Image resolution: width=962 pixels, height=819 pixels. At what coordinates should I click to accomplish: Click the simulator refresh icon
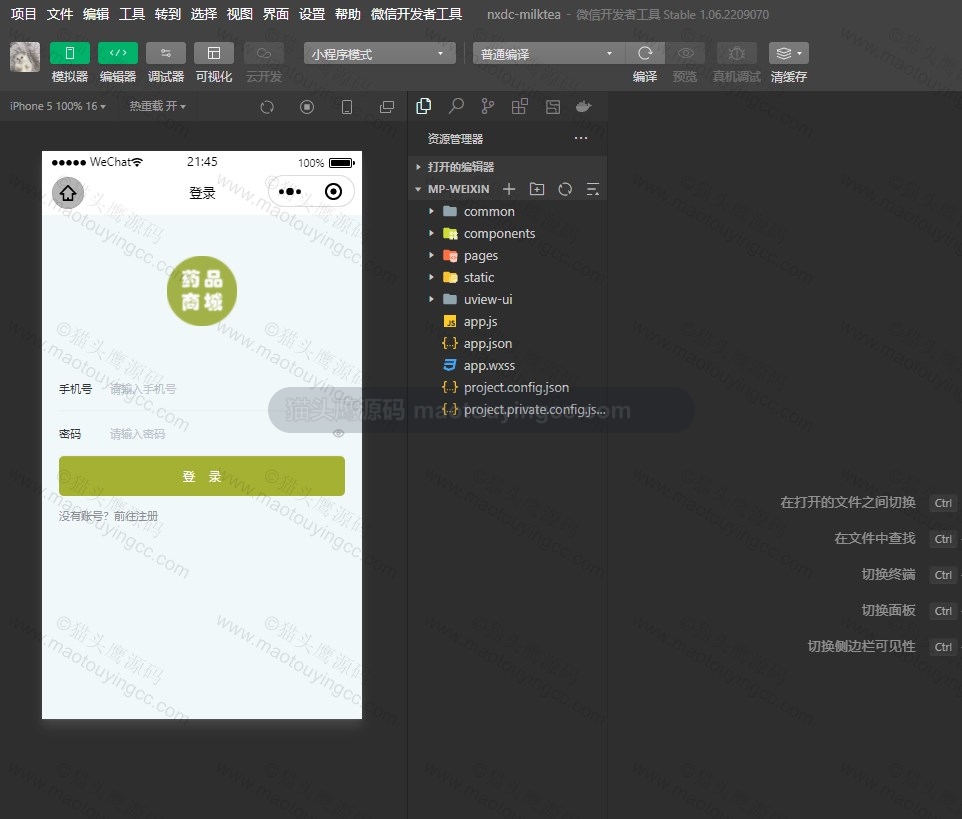click(267, 107)
